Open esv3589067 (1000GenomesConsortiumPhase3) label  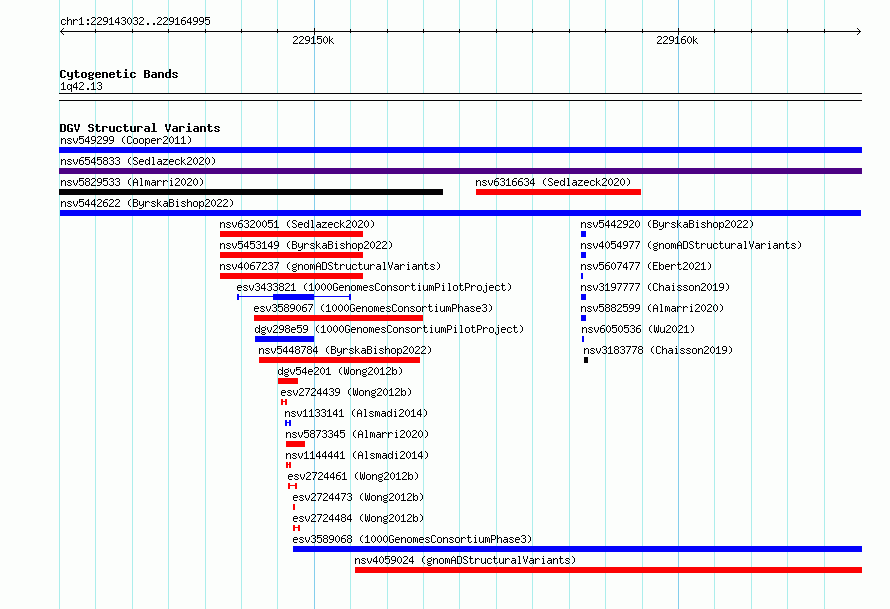[373, 308]
